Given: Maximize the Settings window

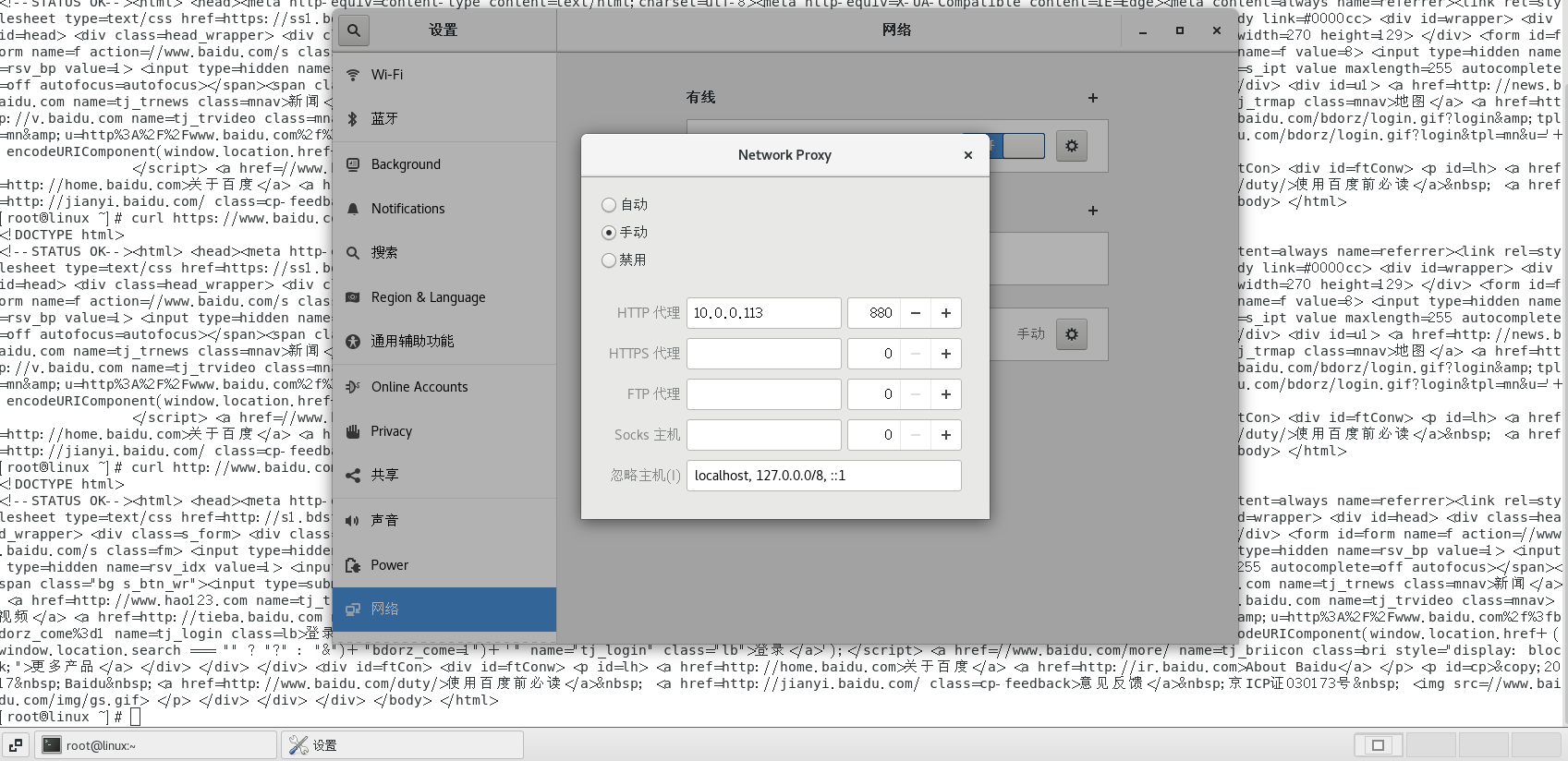Looking at the screenshot, I should click(x=1180, y=31).
